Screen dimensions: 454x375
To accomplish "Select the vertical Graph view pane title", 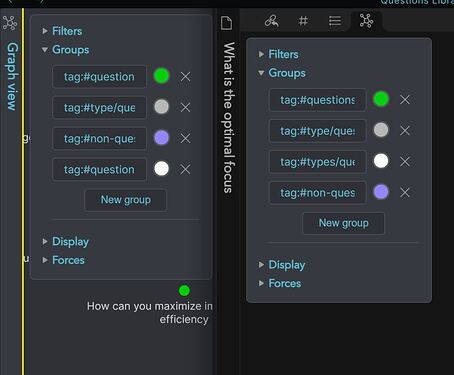I will pos(12,76).
